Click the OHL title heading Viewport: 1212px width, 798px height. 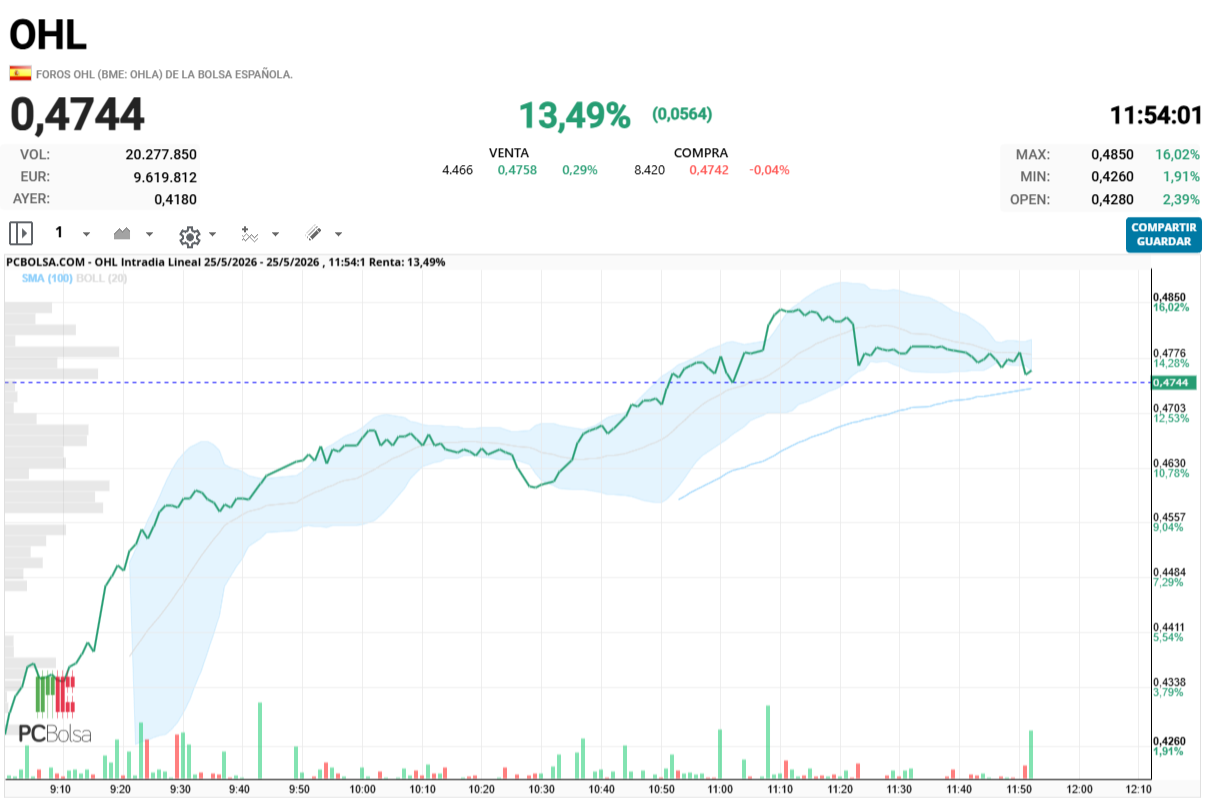pyautogui.click(x=48, y=34)
